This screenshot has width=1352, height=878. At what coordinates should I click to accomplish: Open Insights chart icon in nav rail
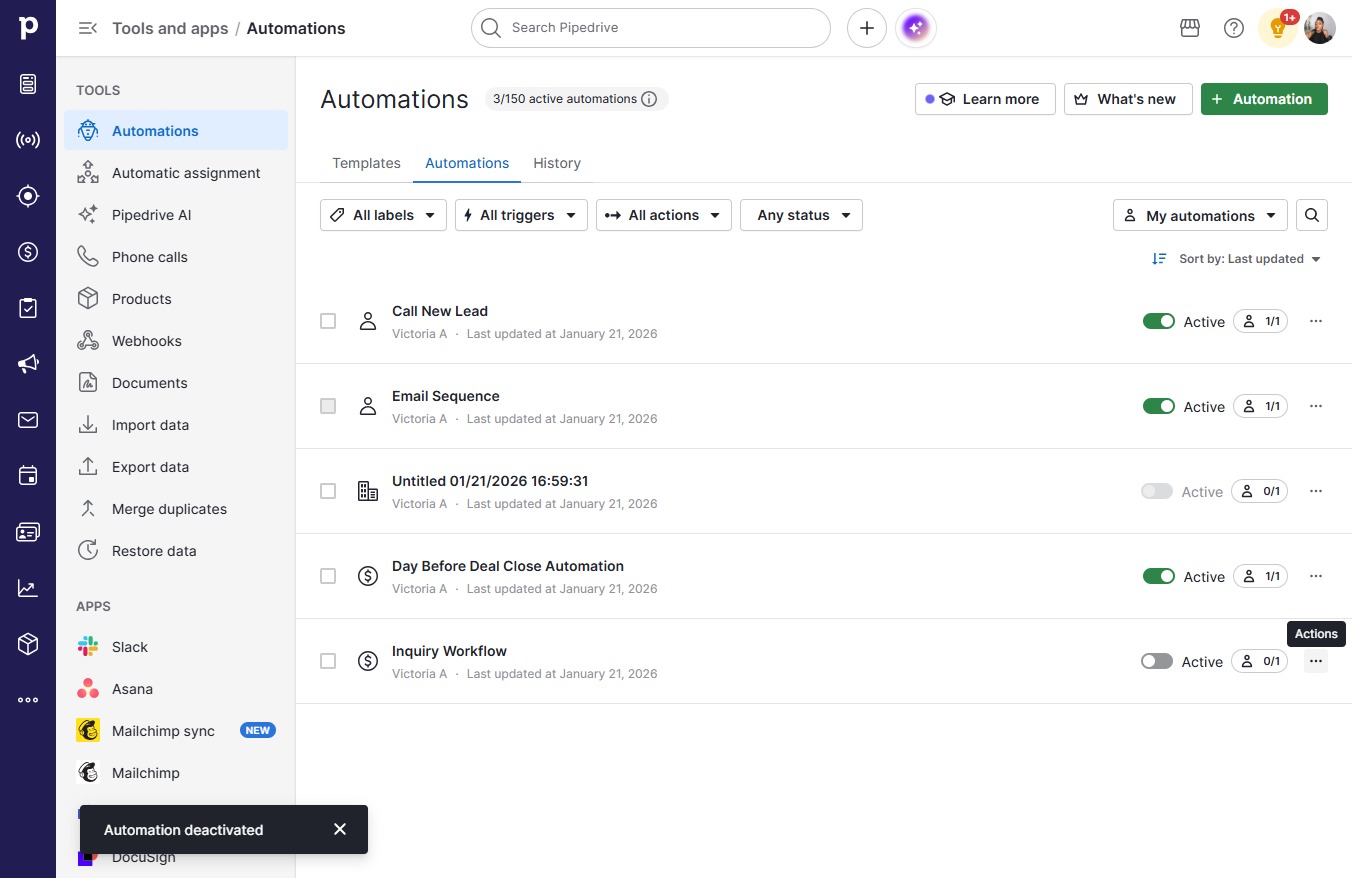coord(28,588)
